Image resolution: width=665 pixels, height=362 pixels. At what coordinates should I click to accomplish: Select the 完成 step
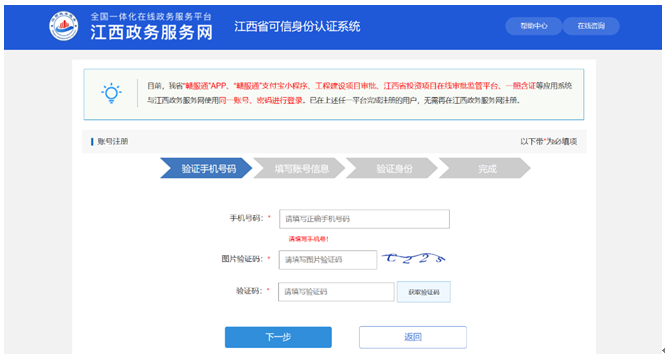485,168
